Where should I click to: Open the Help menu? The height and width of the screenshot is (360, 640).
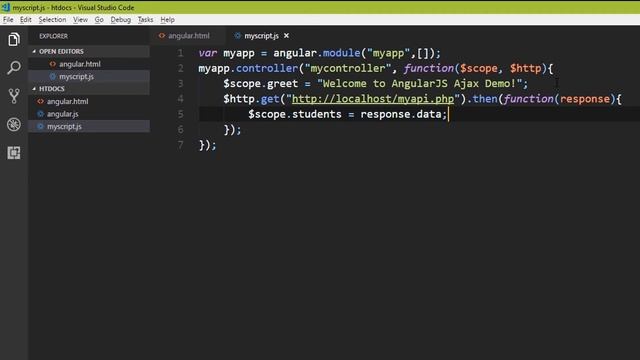pos(167,20)
